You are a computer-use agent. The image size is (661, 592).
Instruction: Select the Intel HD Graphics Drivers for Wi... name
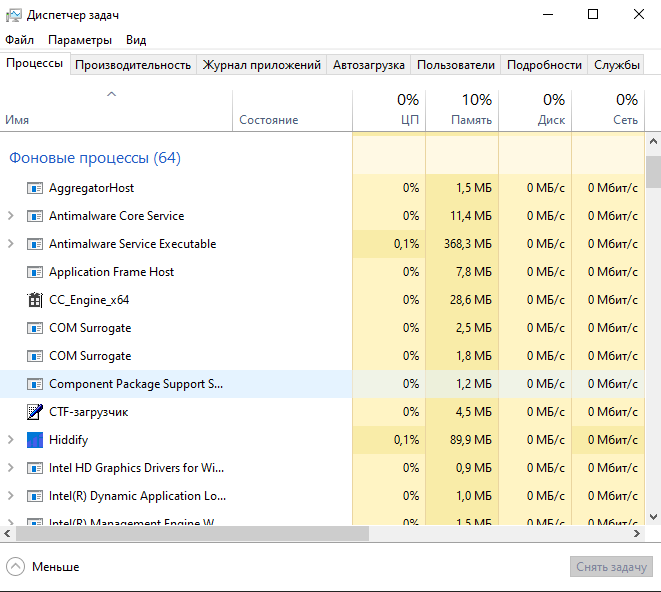pos(136,468)
